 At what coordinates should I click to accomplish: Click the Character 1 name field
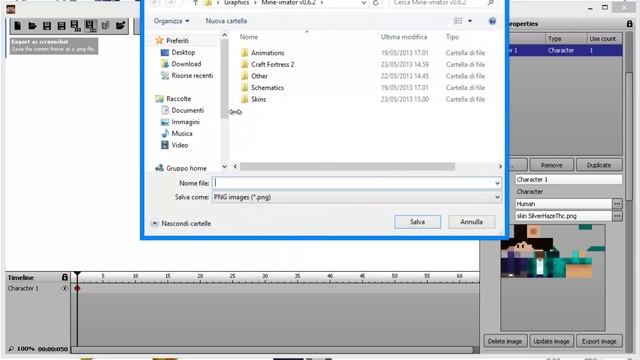(x=569, y=179)
